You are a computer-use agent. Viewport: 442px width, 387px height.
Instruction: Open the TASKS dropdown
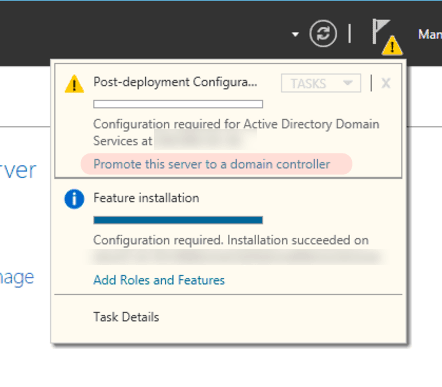click(x=321, y=83)
